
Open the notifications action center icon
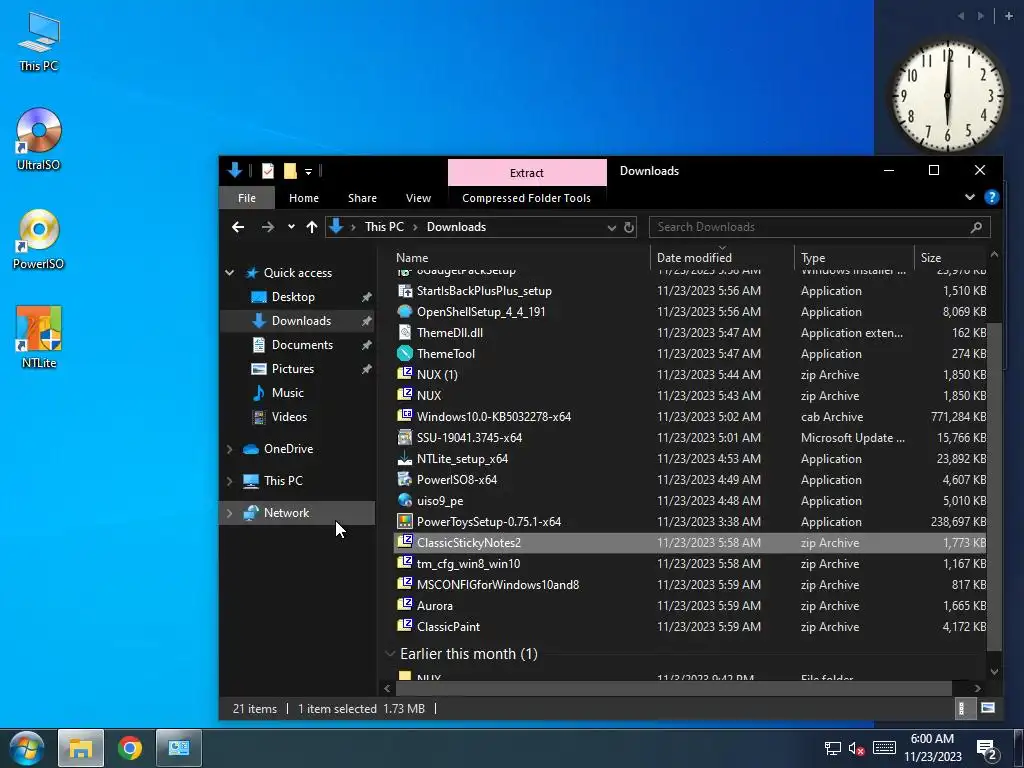(985, 748)
